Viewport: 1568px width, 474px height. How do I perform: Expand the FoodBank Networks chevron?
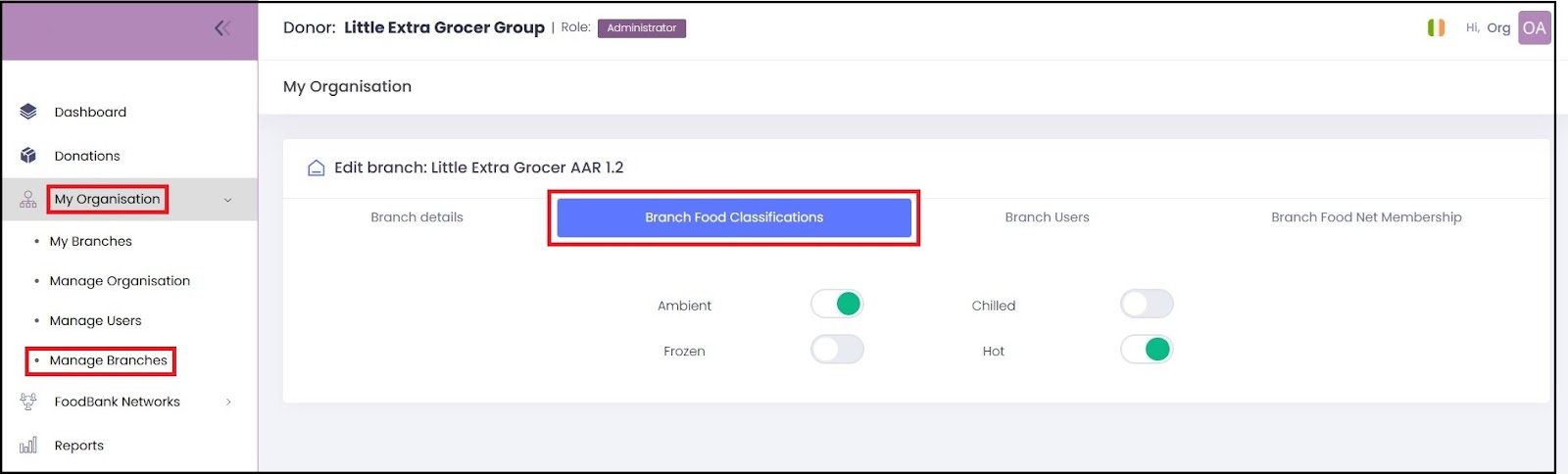point(228,403)
